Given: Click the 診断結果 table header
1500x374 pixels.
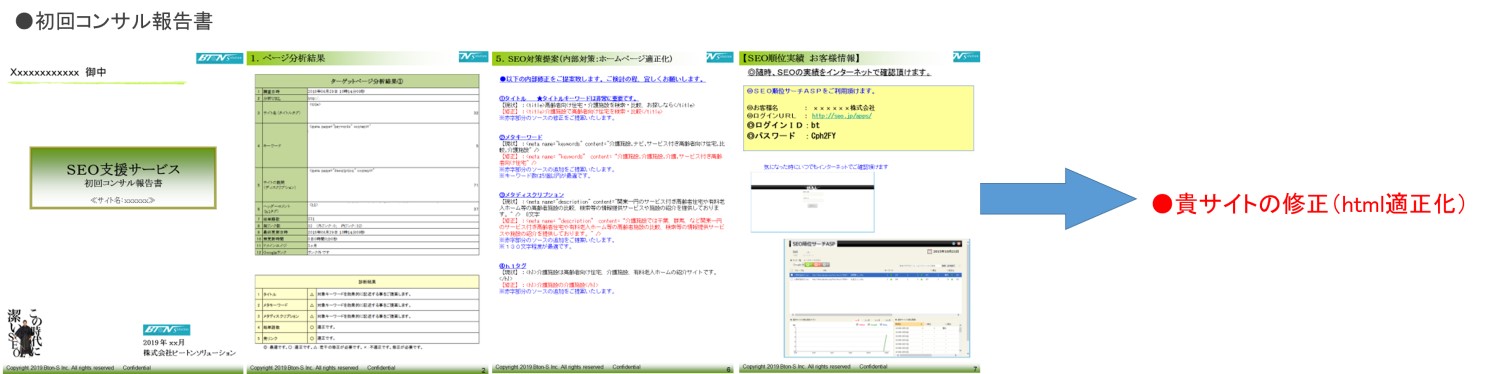Looking at the screenshot, I should click(x=367, y=283).
